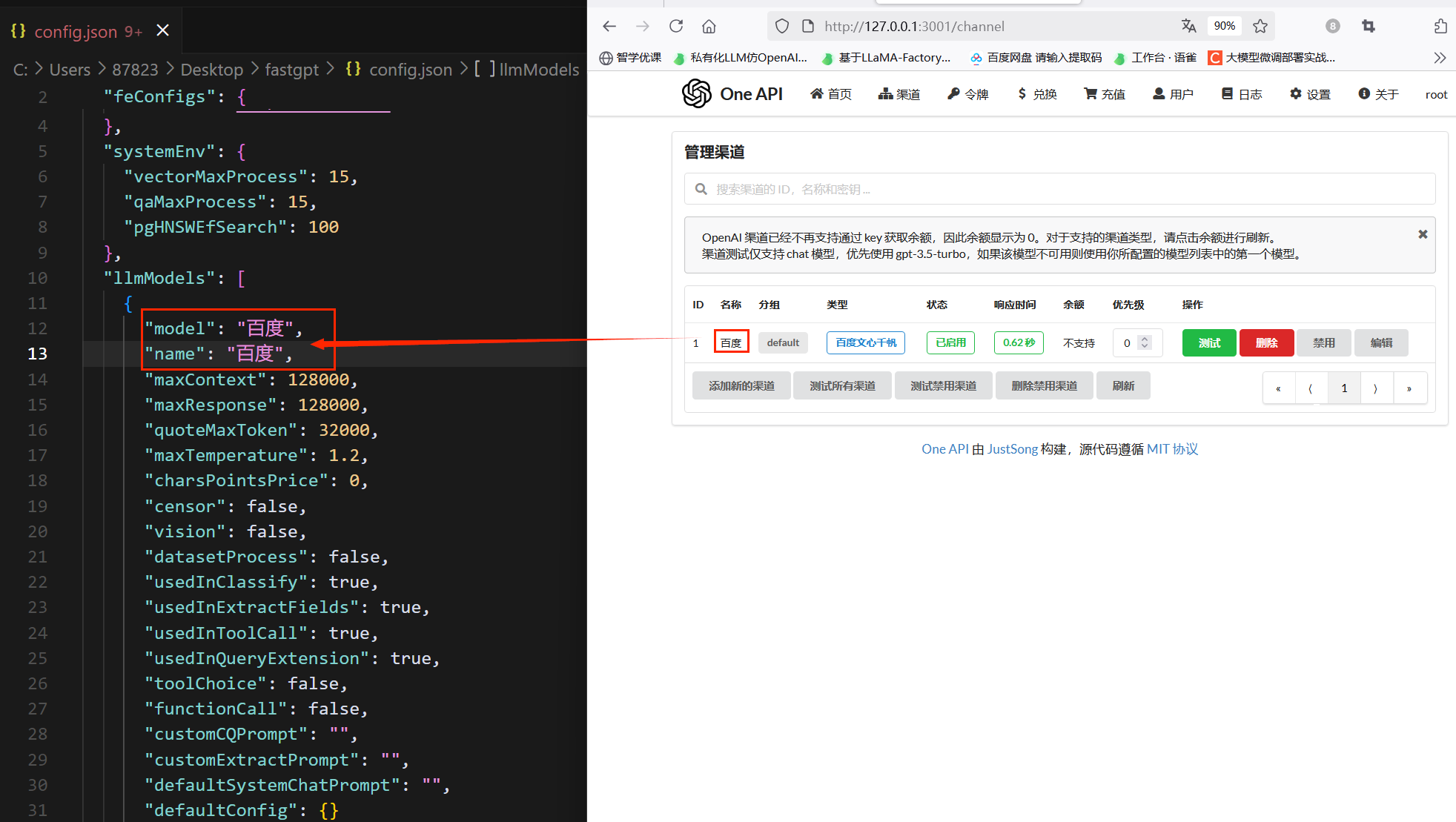Click the screenshot crop icon in browser toolbar
This screenshot has height=822, width=1456.
(x=1369, y=27)
